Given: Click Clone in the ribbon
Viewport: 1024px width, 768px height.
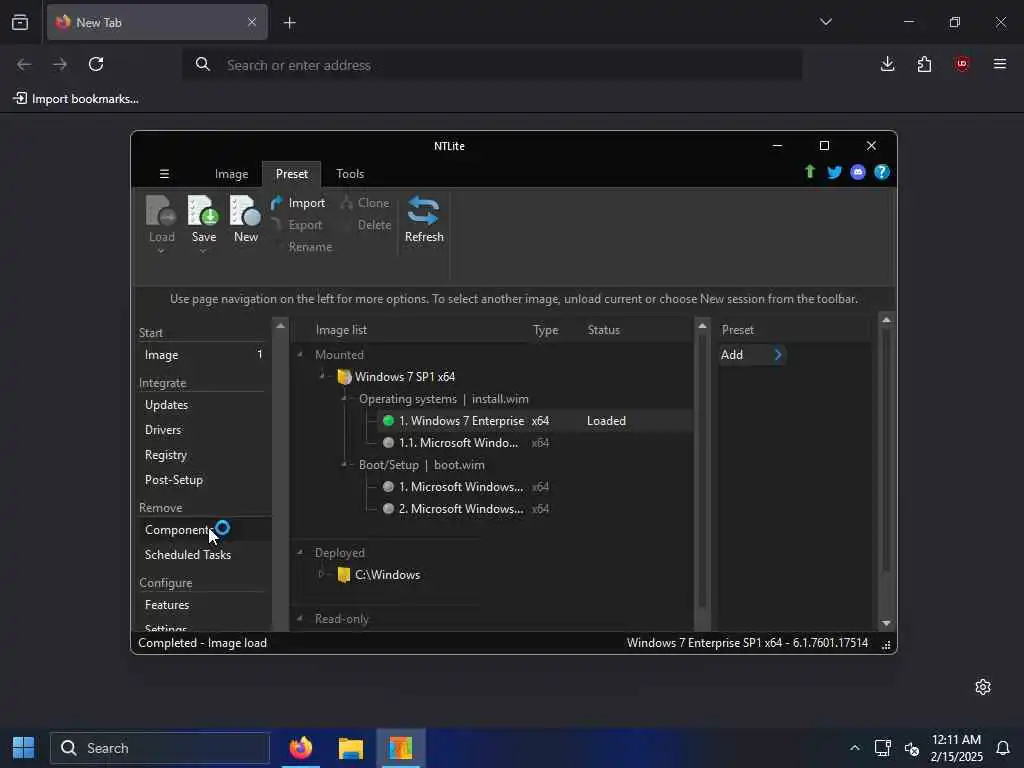Looking at the screenshot, I should click(365, 203).
